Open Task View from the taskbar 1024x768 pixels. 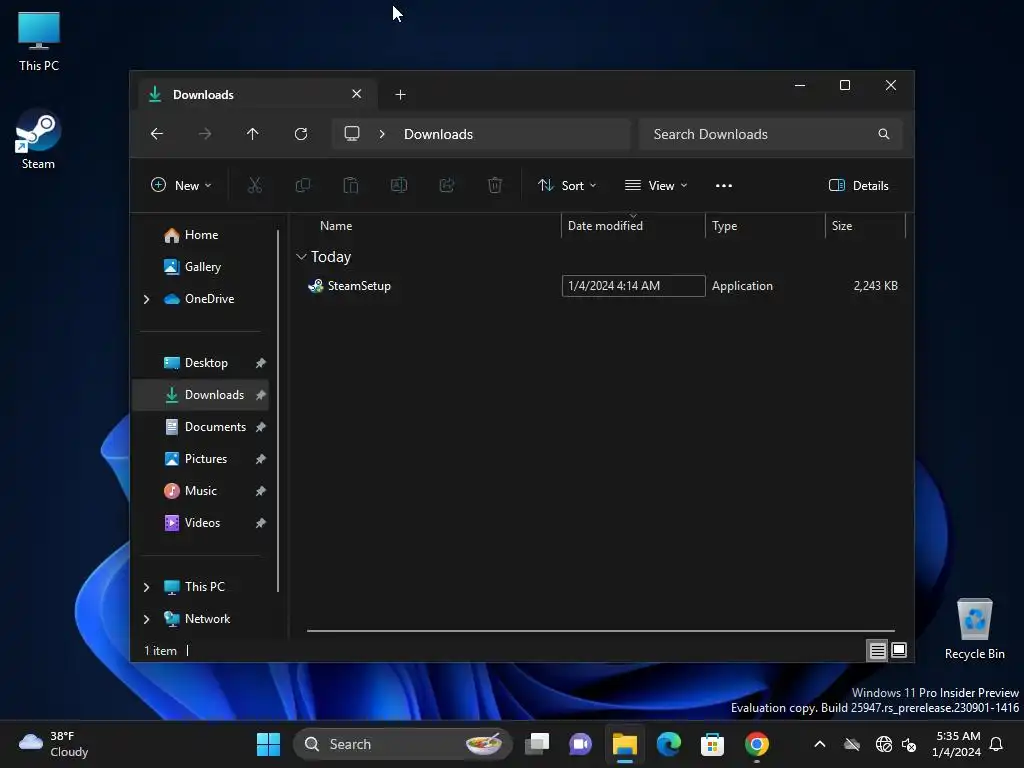coord(537,744)
